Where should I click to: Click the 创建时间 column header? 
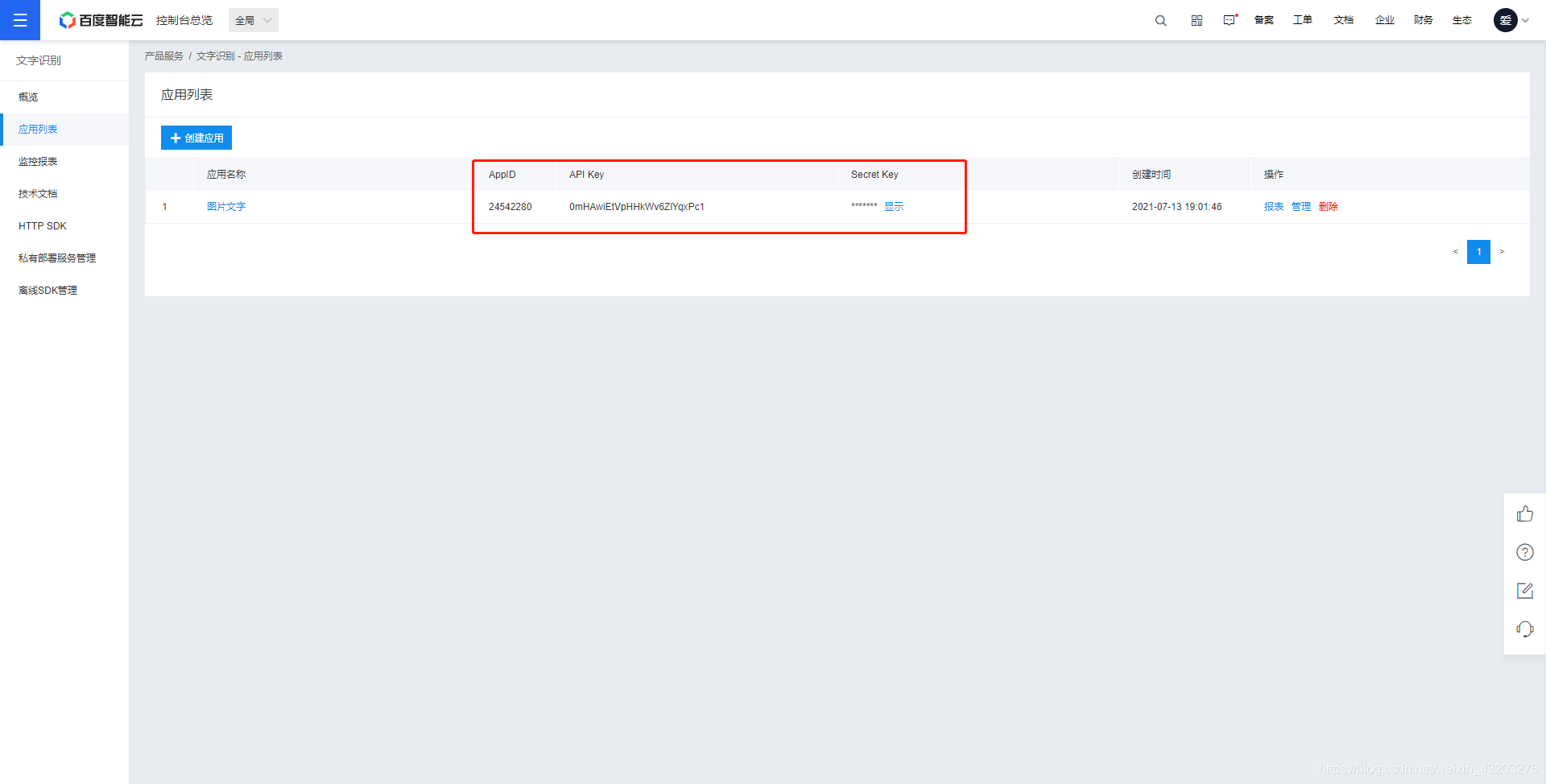tap(1151, 175)
